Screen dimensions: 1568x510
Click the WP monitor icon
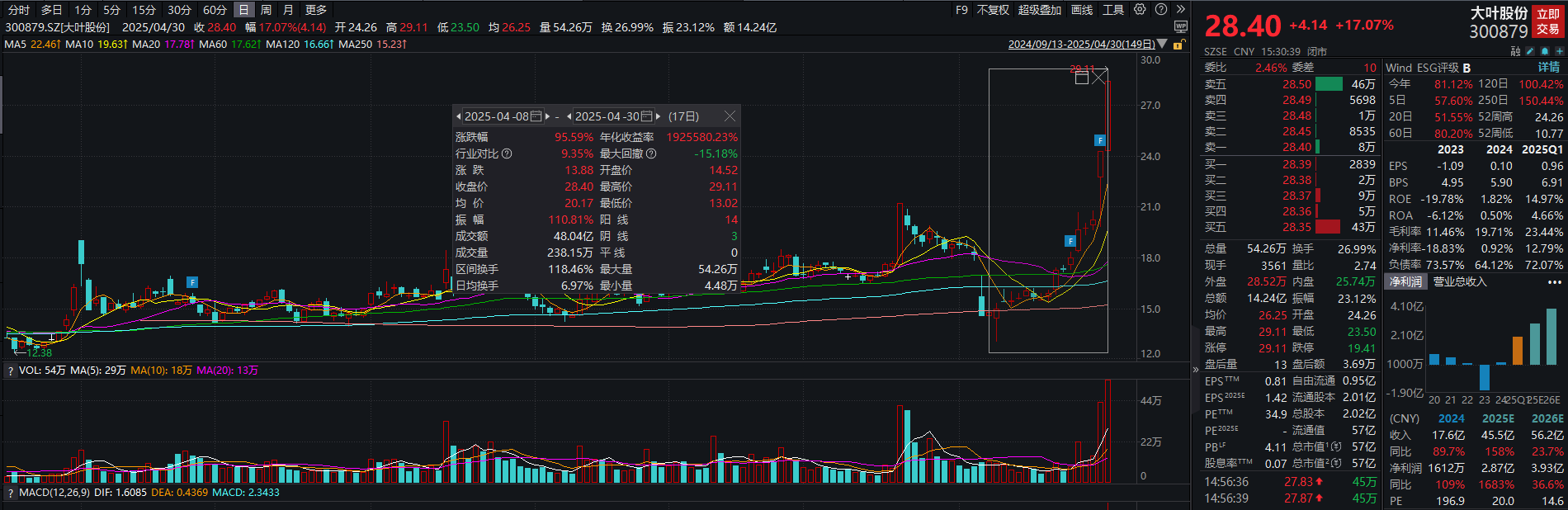pos(1180,27)
